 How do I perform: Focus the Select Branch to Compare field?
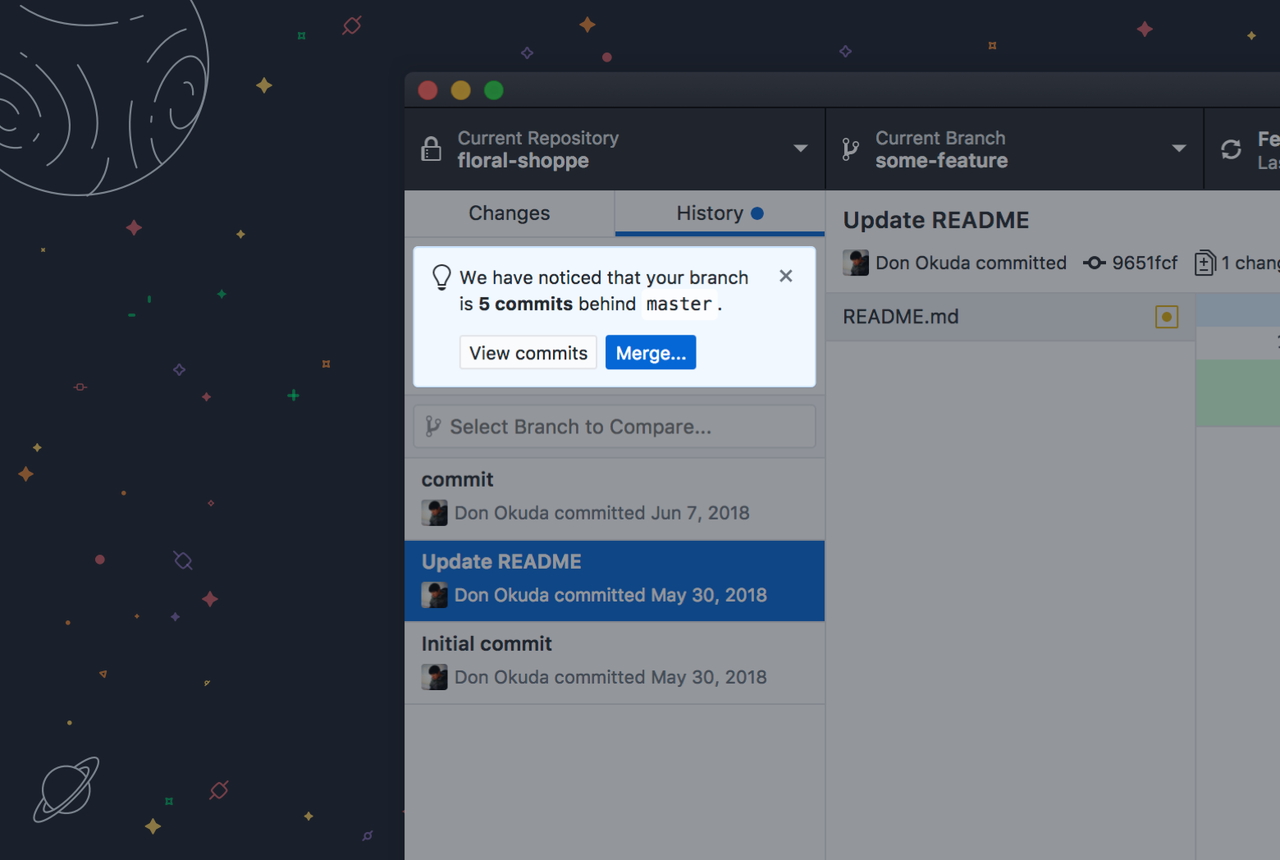615,427
